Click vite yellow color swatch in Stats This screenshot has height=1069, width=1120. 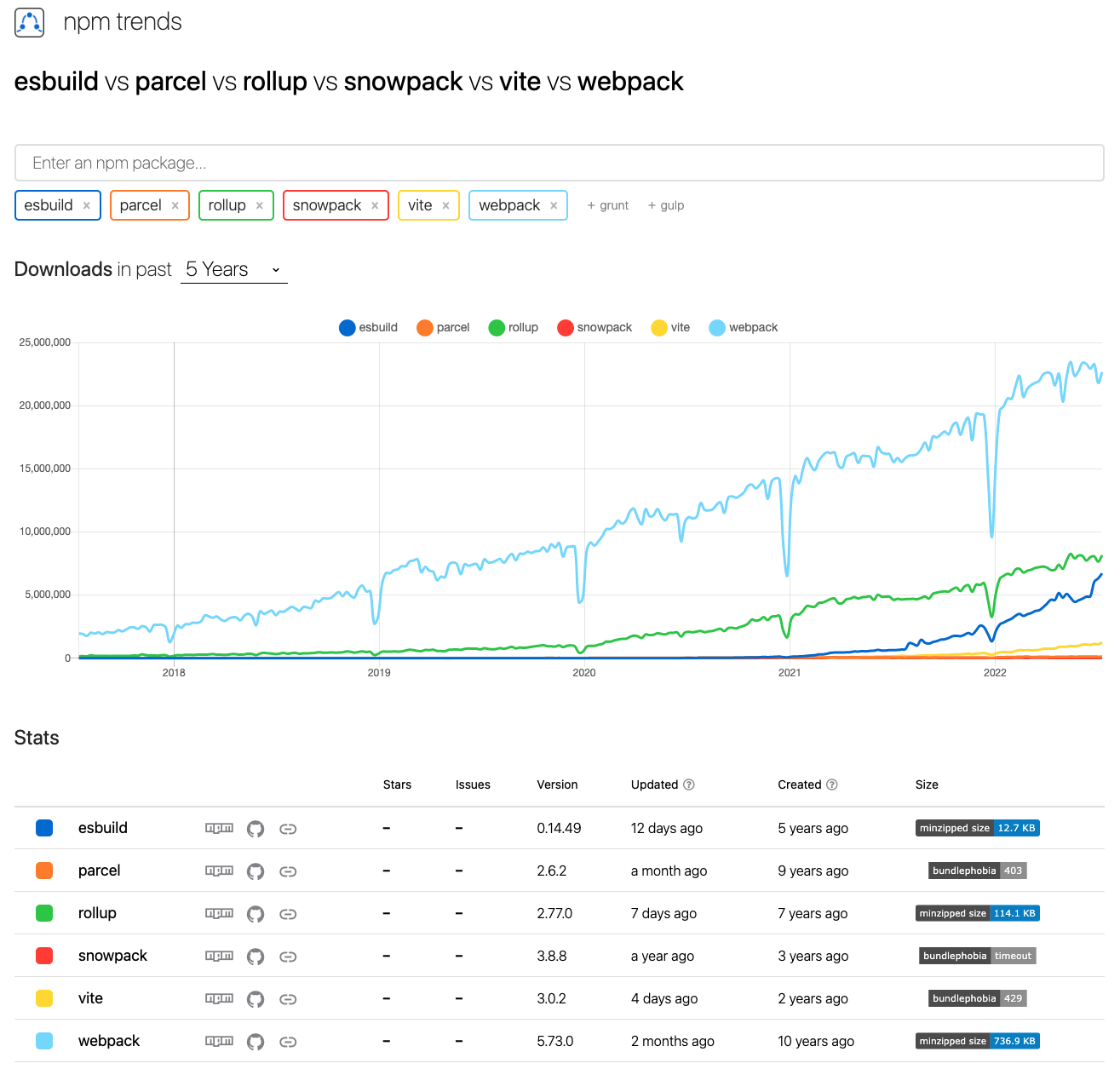point(44,998)
